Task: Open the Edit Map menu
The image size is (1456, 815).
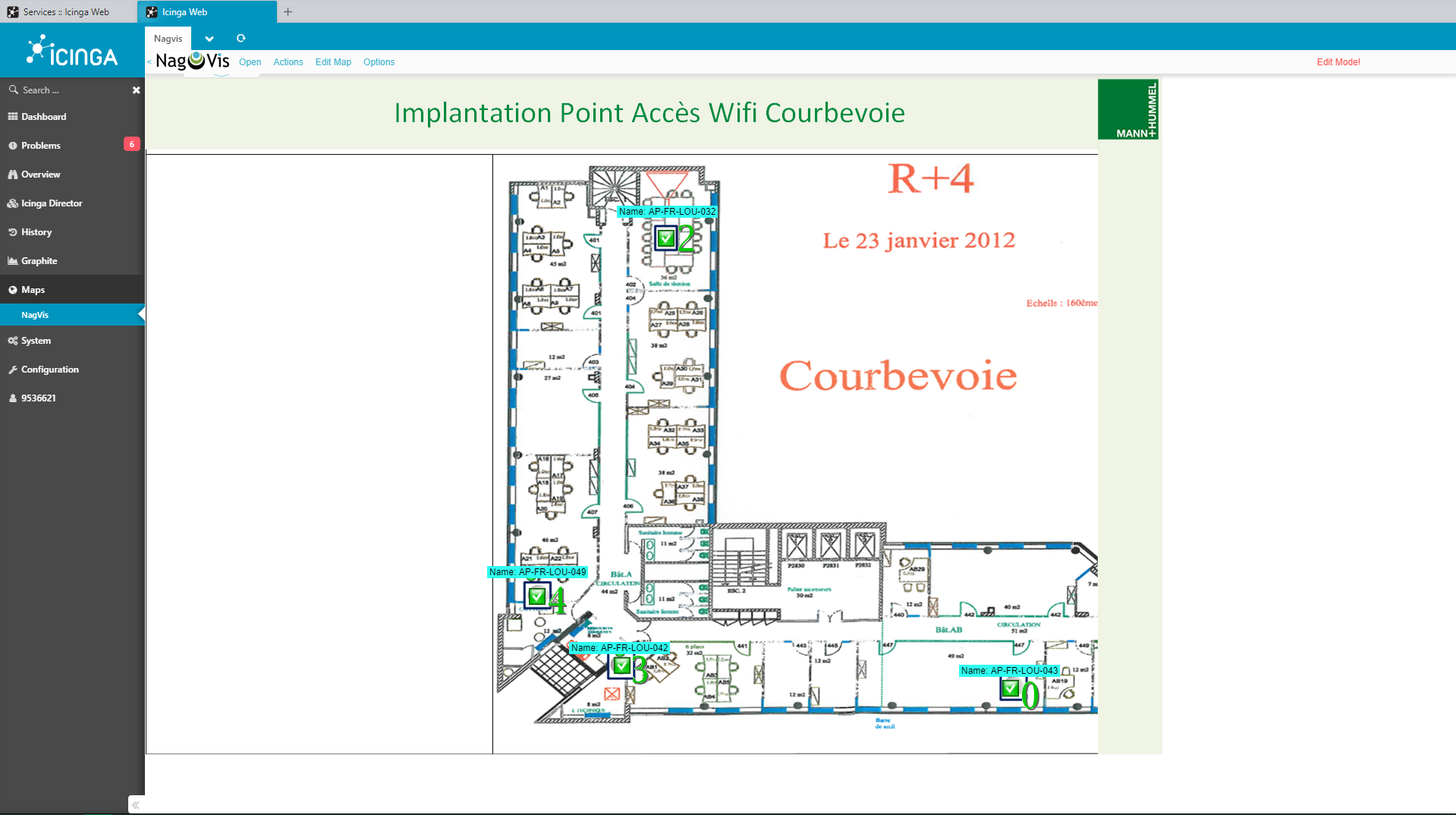Action: (x=333, y=62)
